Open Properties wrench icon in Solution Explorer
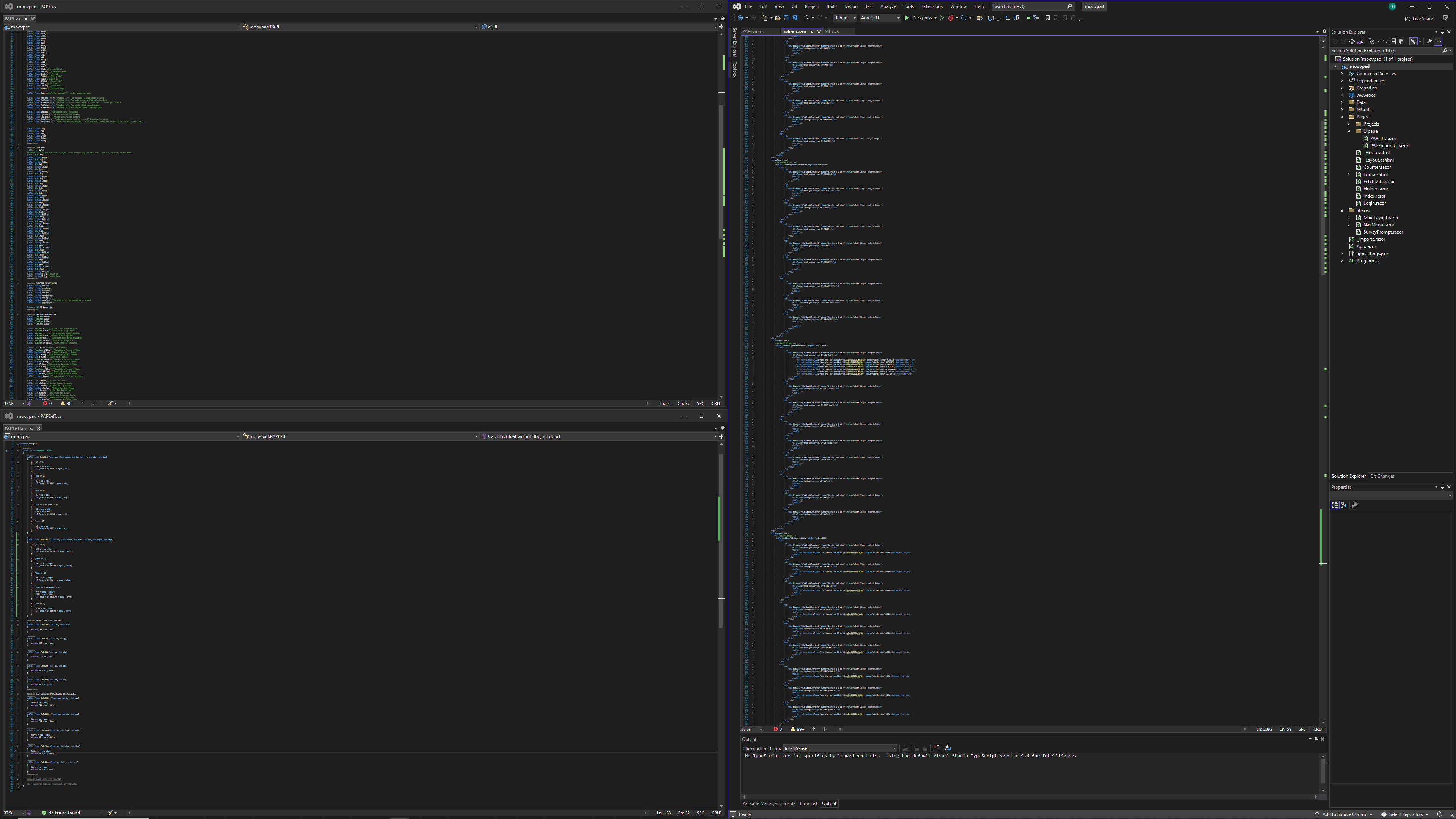The image size is (1456, 819). coord(1429,41)
